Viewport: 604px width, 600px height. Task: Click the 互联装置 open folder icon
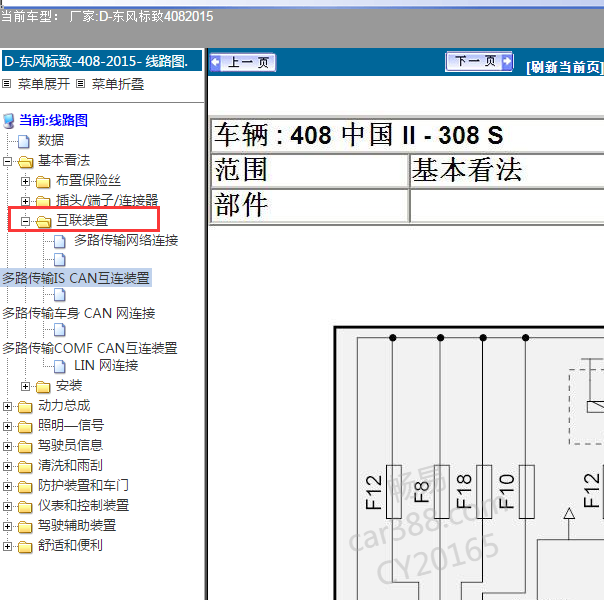pyautogui.click(x=43, y=221)
